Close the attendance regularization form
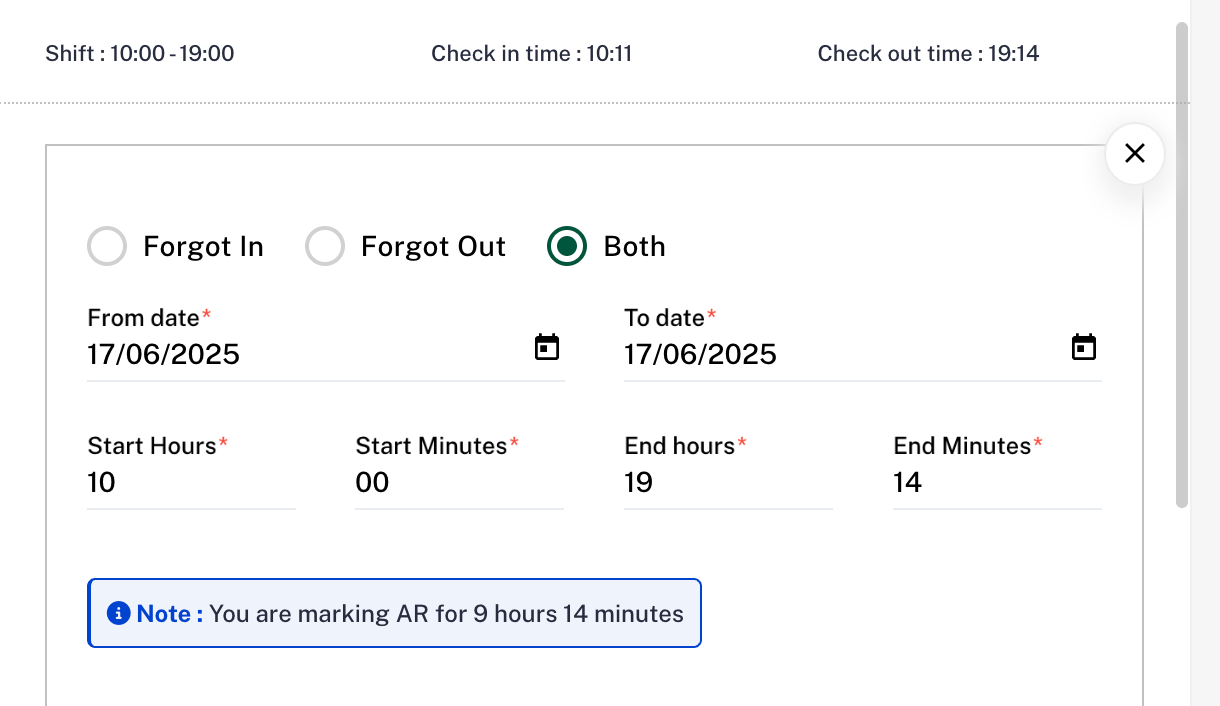The image size is (1220, 706). click(x=1135, y=153)
